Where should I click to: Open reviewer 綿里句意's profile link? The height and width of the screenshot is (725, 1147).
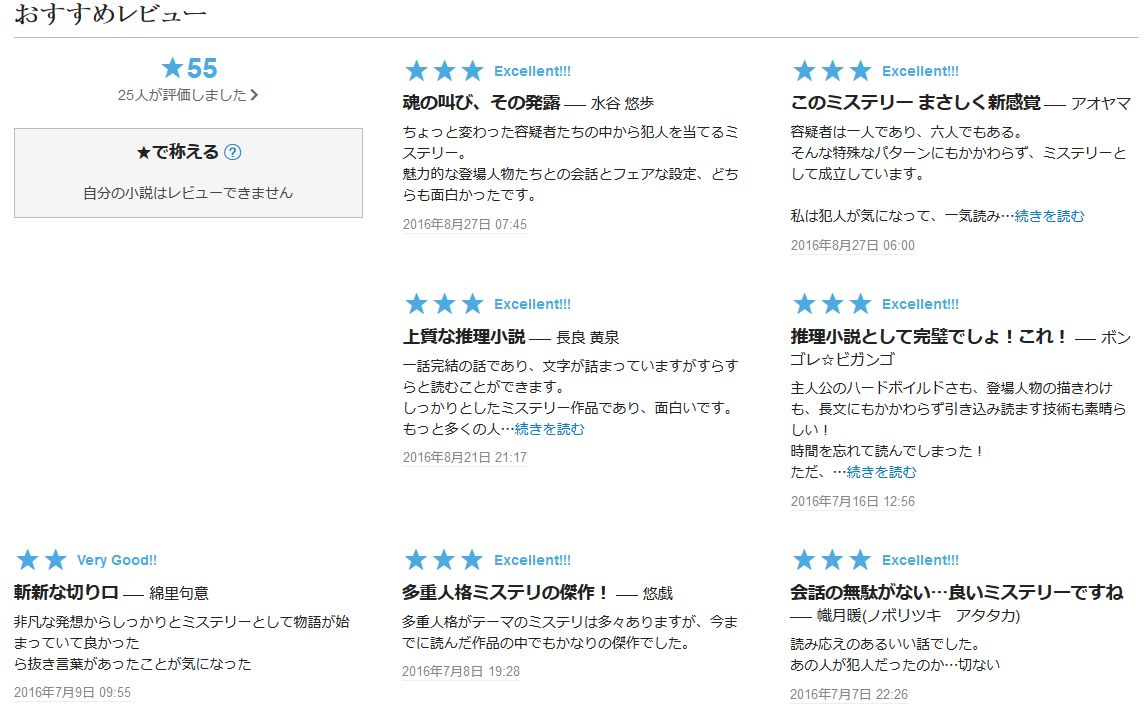(x=179, y=593)
